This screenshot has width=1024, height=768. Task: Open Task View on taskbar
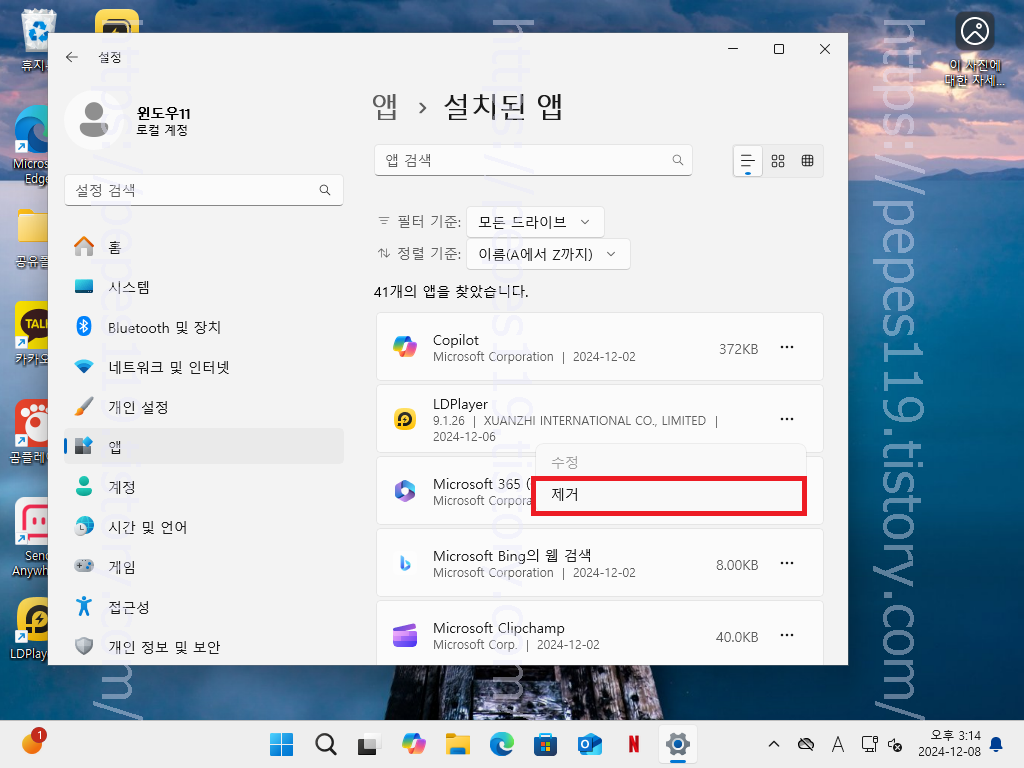click(369, 744)
